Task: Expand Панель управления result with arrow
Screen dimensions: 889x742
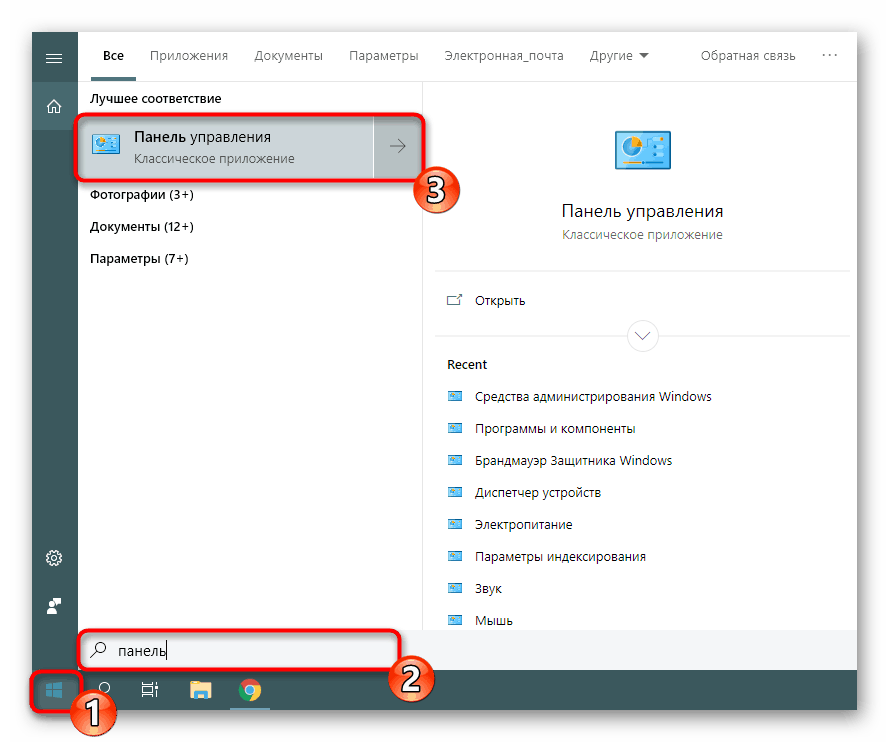Action: [398, 146]
